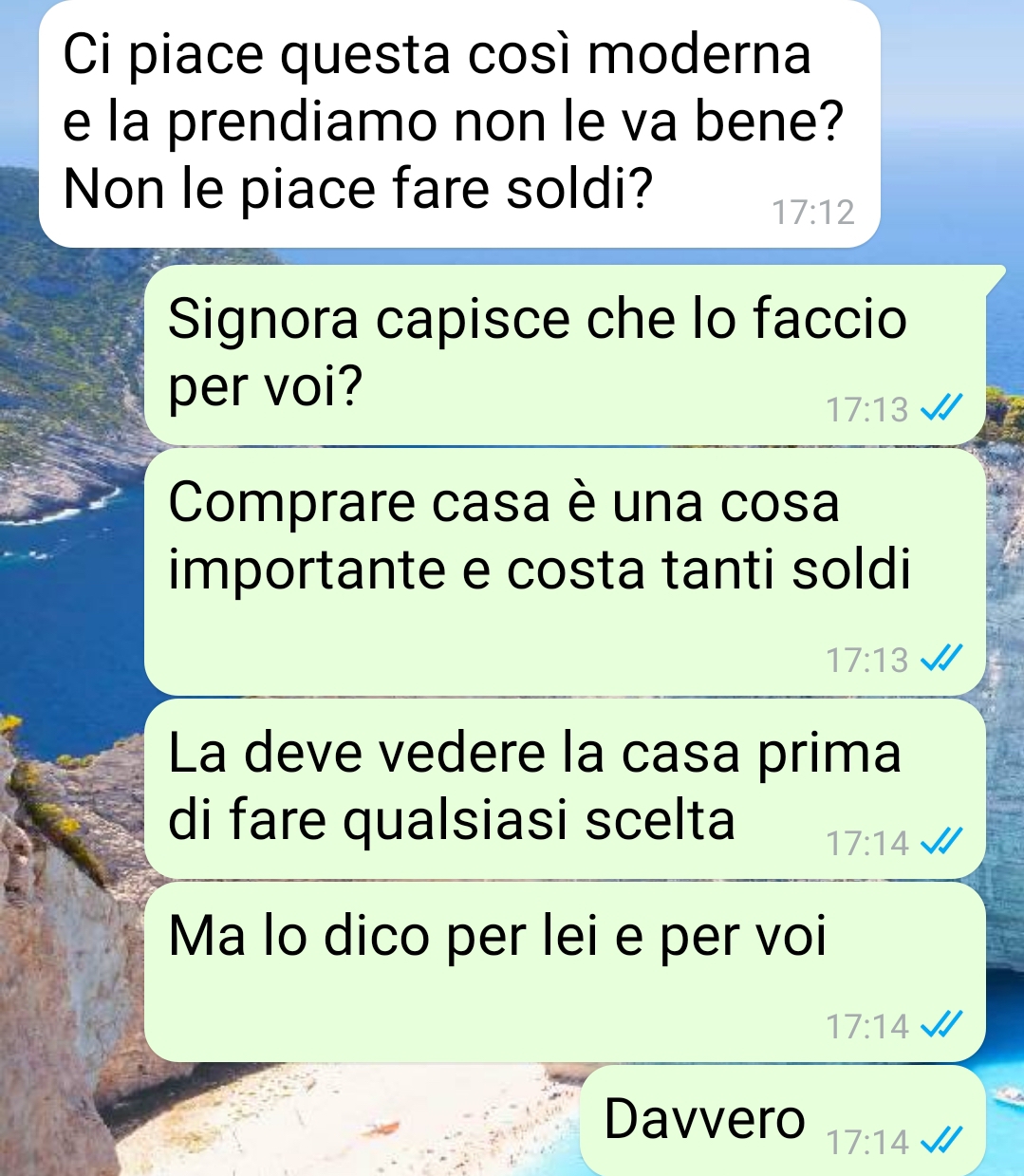Tap read ticks on 'Ma lo dico' message

tap(944, 1025)
